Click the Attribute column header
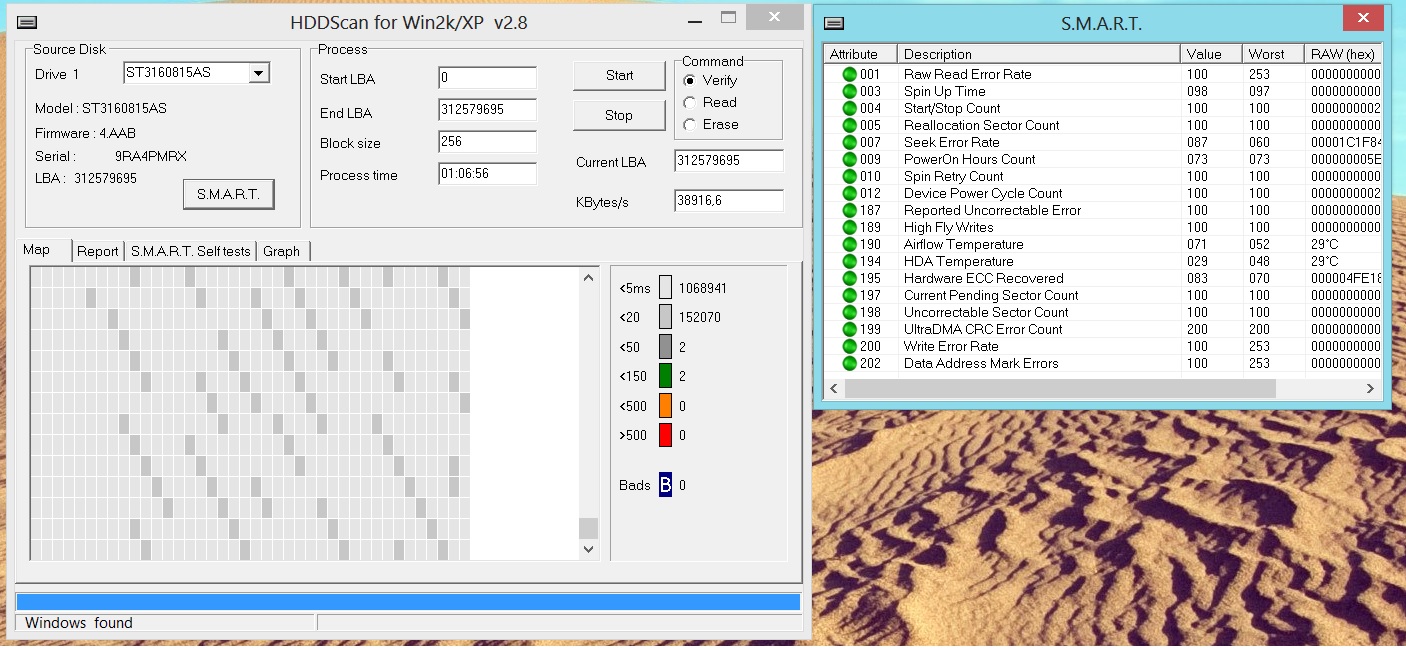The width and height of the screenshot is (1406, 648). 860,54
